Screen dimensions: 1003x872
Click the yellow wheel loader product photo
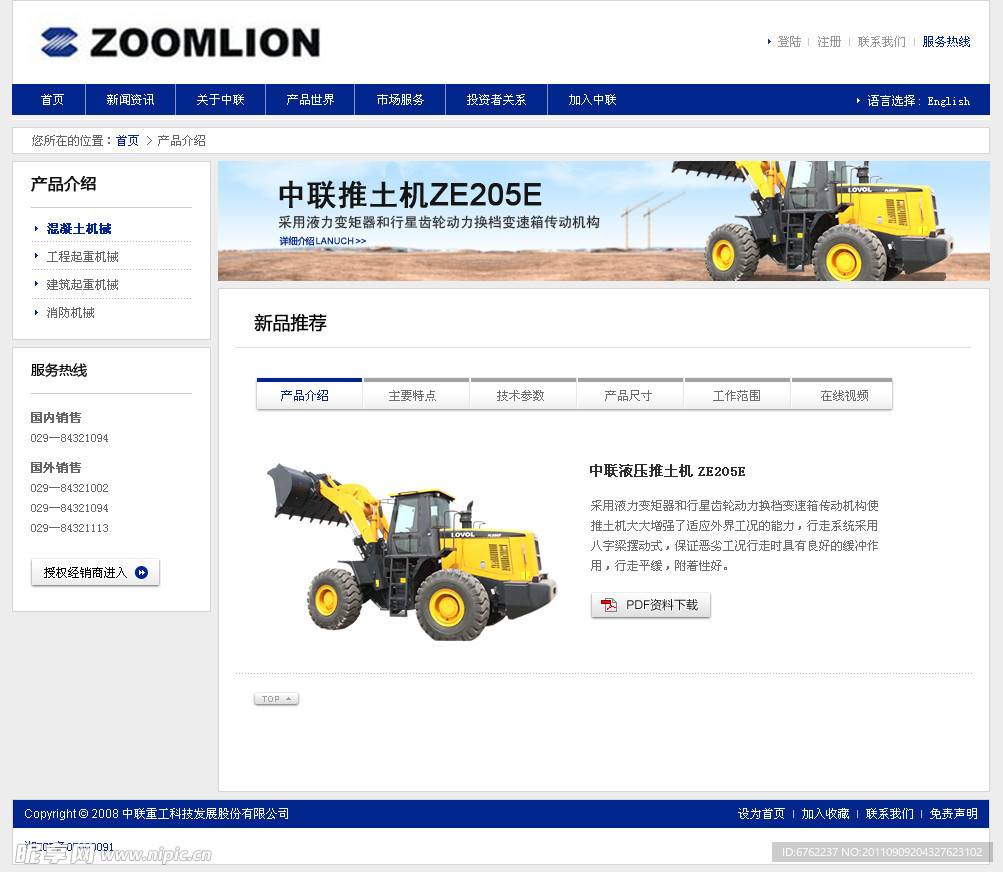point(413,551)
